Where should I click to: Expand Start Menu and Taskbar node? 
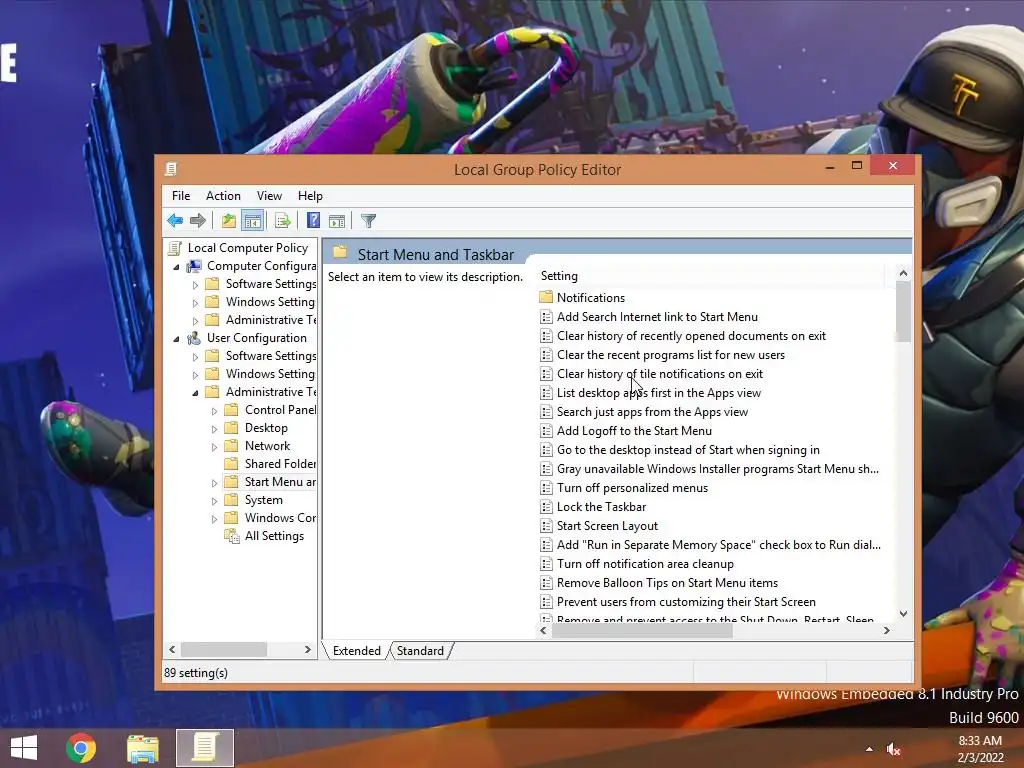pyautogui.click(x=214, y=483)
